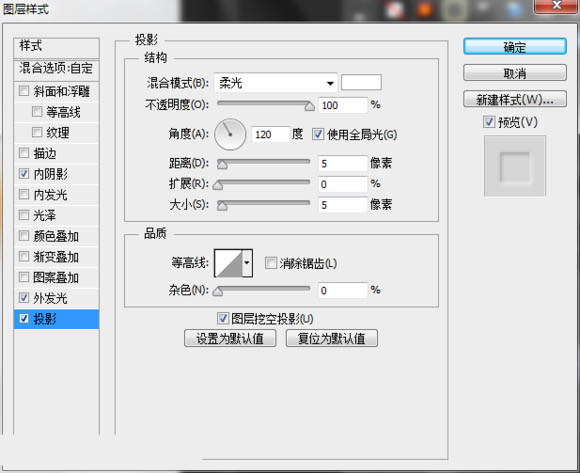Open 新建样式(W)... dialog
580x473 pixels.
tap(515, 99)
